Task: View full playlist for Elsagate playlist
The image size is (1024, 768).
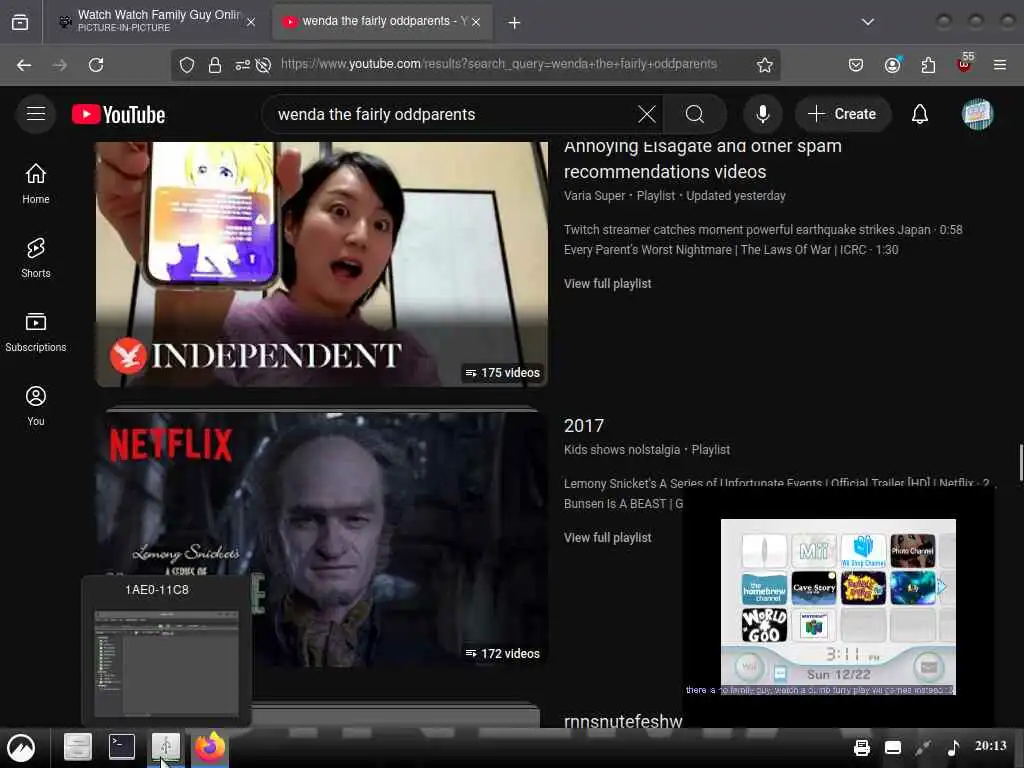Action: (x=607, y=283)
